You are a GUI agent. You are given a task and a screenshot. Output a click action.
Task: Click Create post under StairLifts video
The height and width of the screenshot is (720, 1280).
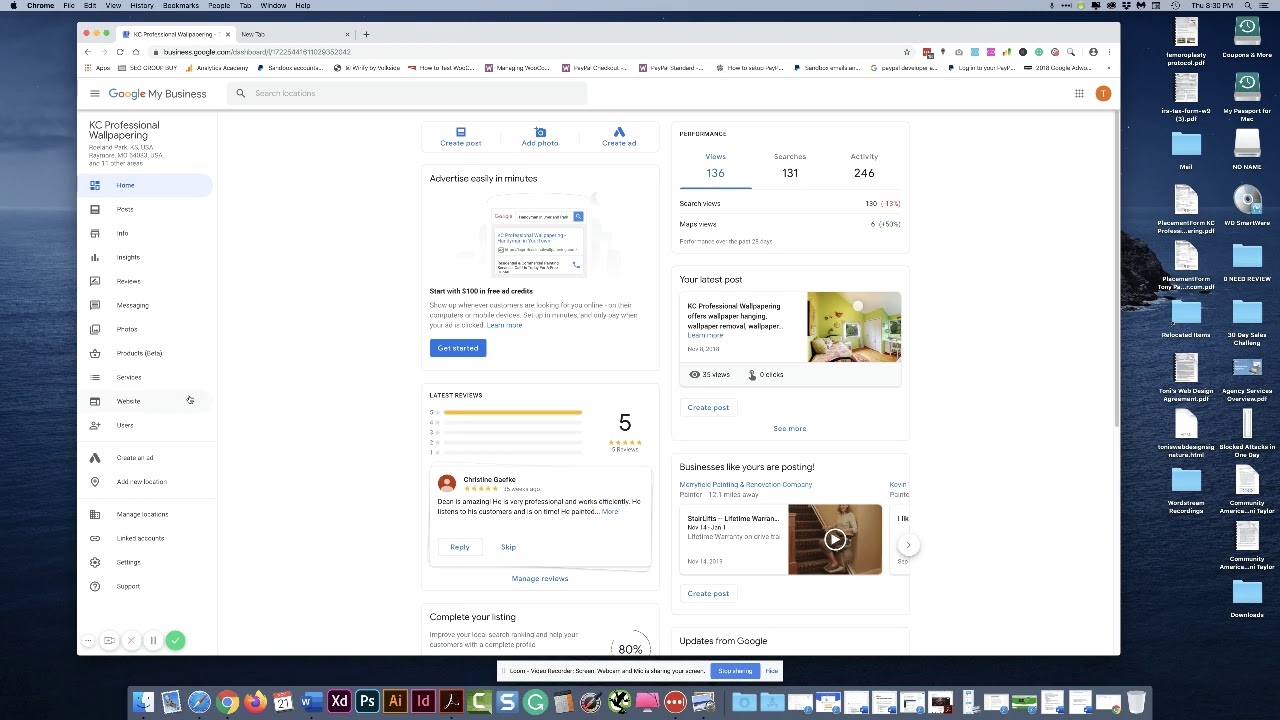(x=708, y=593)
